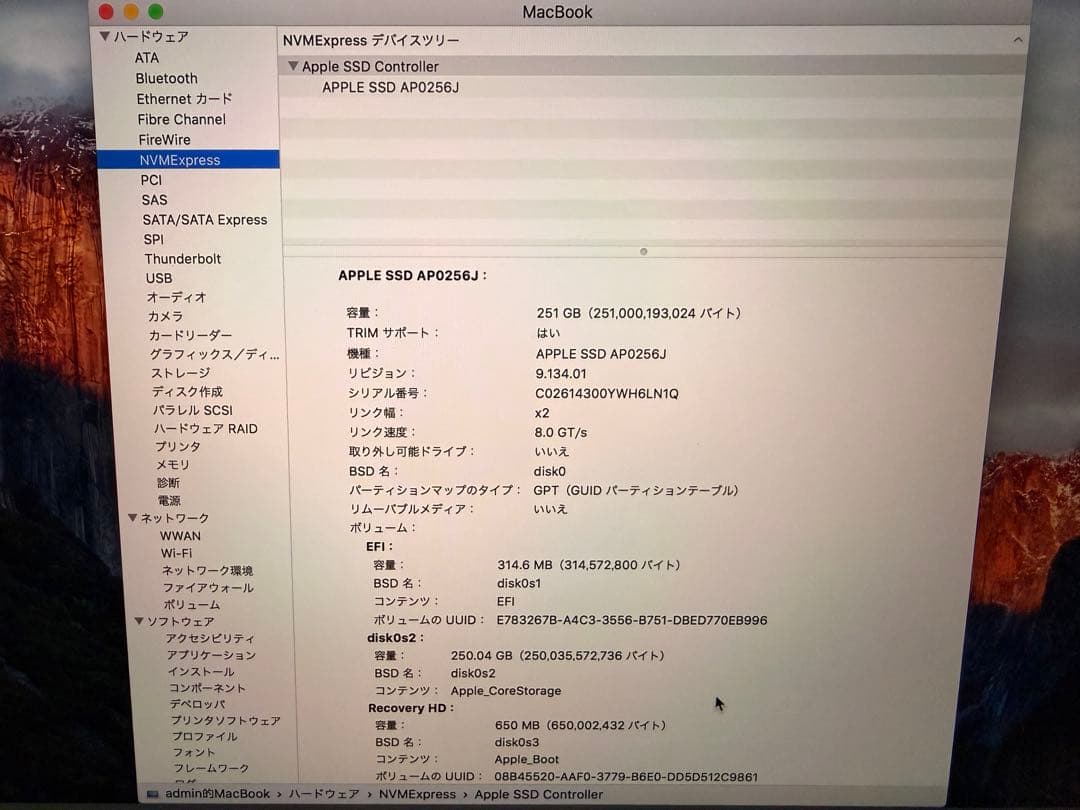Click the collapse chevron above the scrollbar
1080x810 pixels.
1018,40
